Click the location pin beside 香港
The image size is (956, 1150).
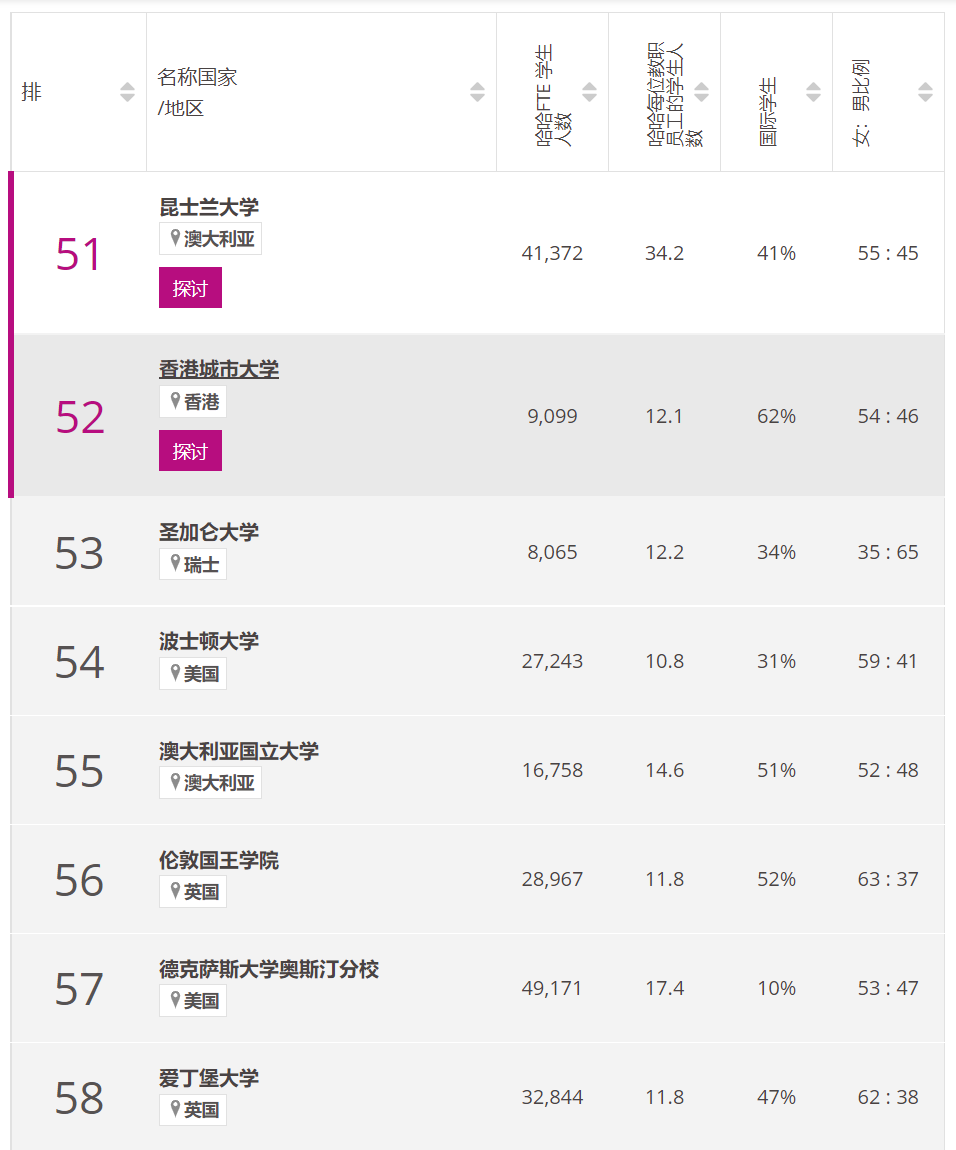[176, 402]
